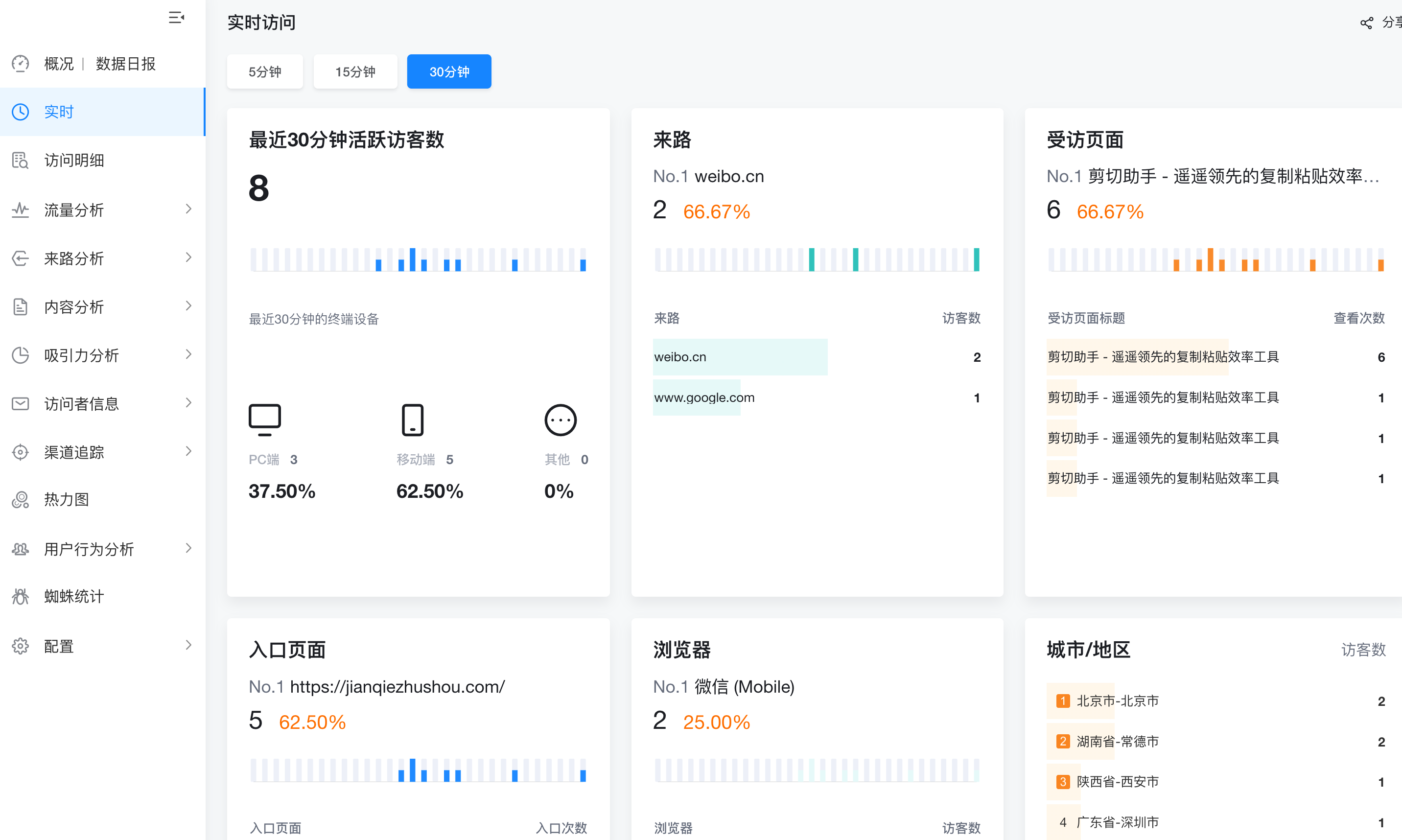
Task: Click the 其他 ellipsis circle icon
Action: pyautogui.click(x=561, y=420)
